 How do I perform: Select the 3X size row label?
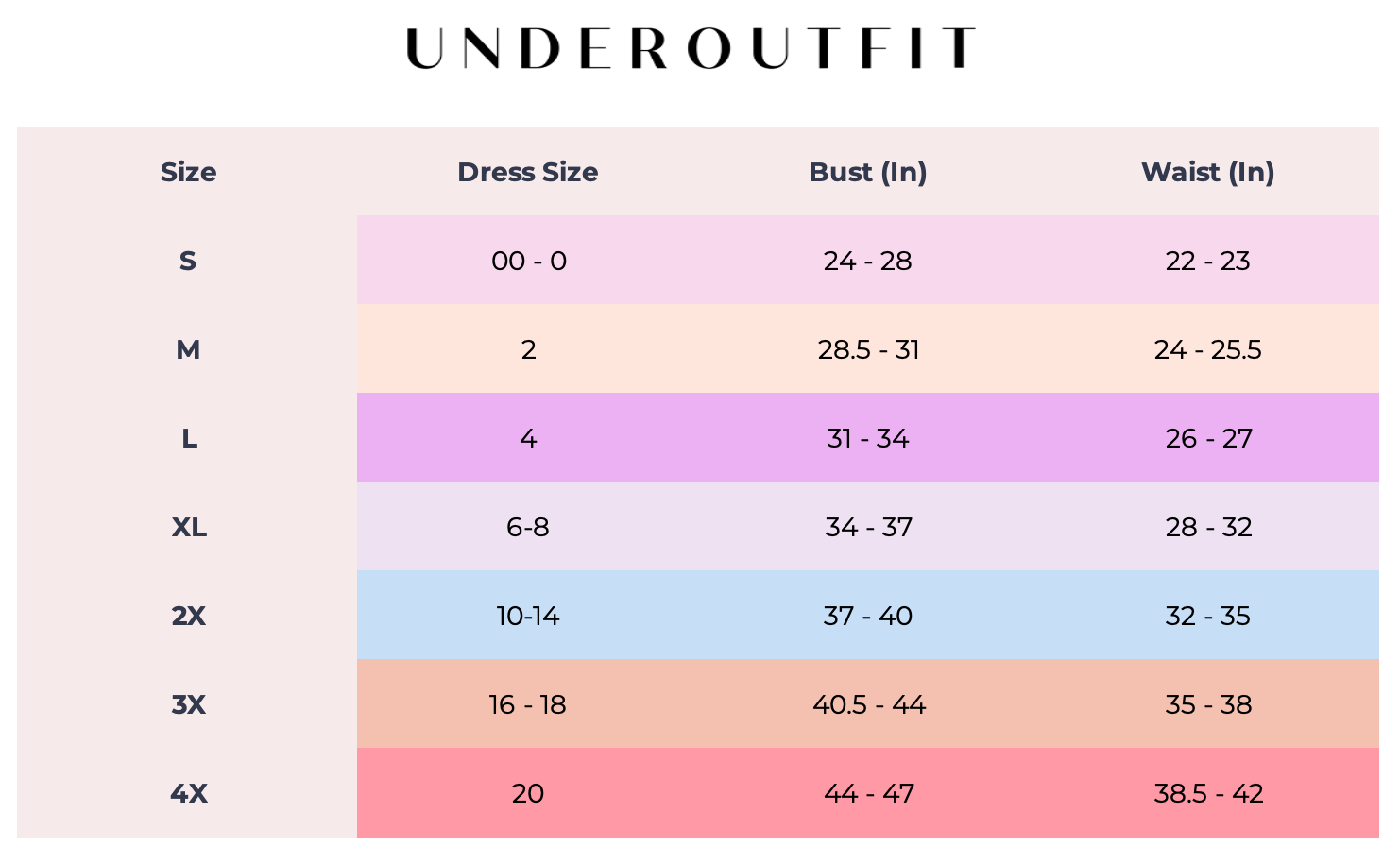[x=189, y=704]
